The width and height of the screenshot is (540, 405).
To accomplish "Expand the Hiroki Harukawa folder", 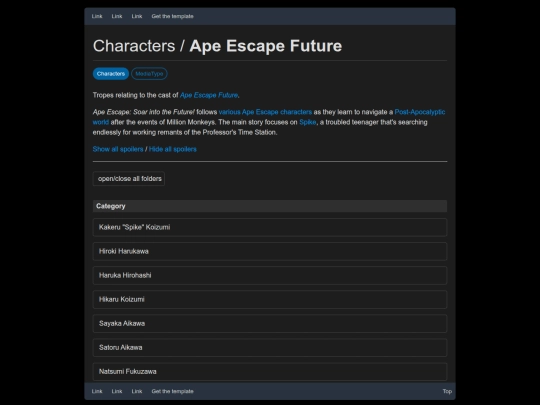I will (270, 251).
